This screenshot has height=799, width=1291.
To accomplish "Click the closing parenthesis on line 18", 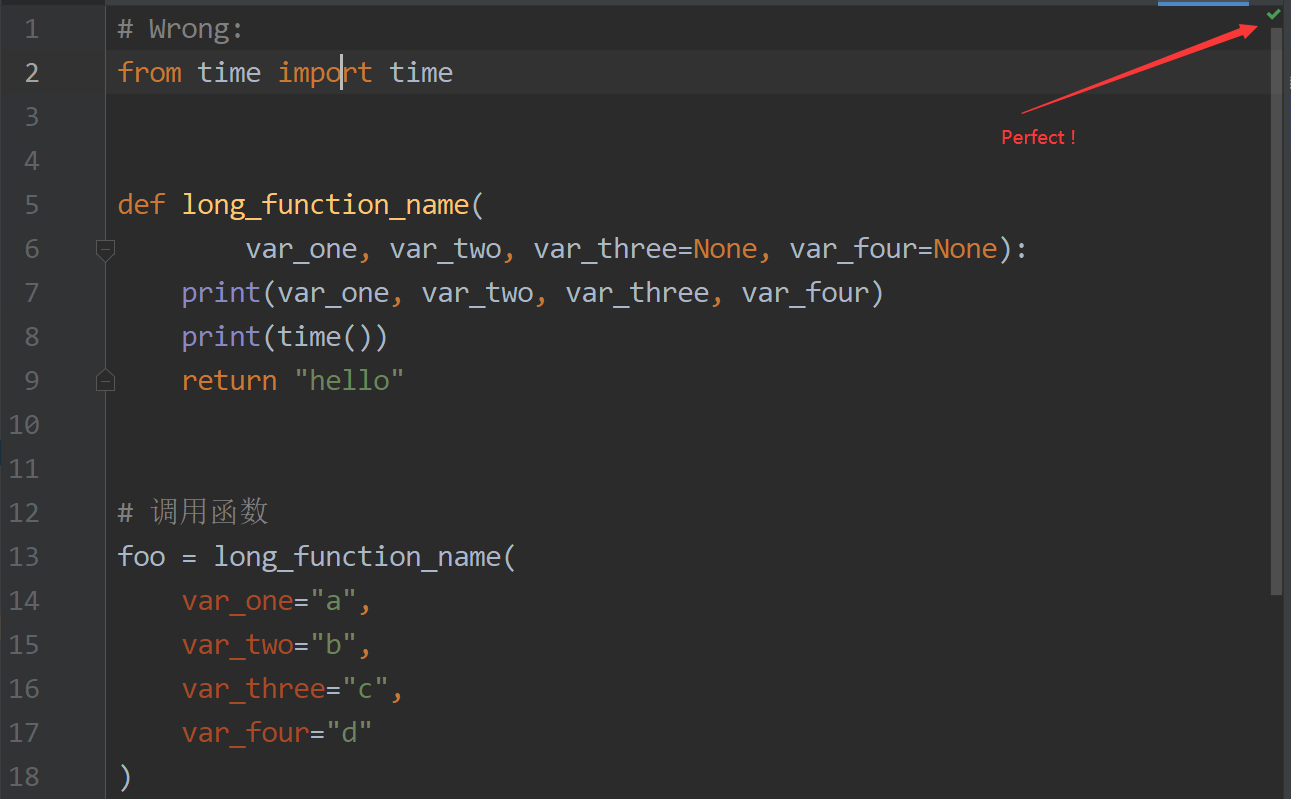I will click(x=125, y=777).
